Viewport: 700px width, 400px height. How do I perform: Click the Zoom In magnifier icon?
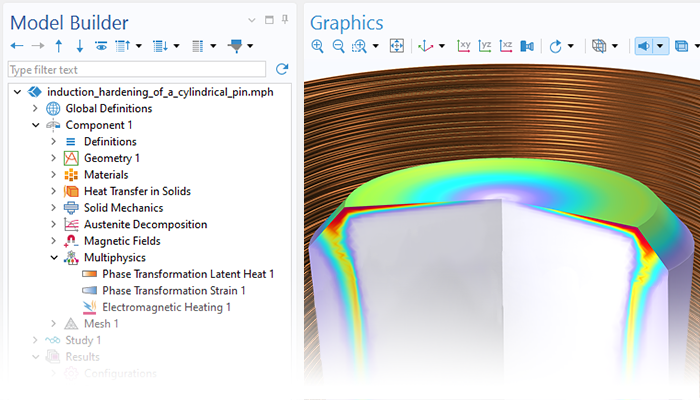pos(318,46)
